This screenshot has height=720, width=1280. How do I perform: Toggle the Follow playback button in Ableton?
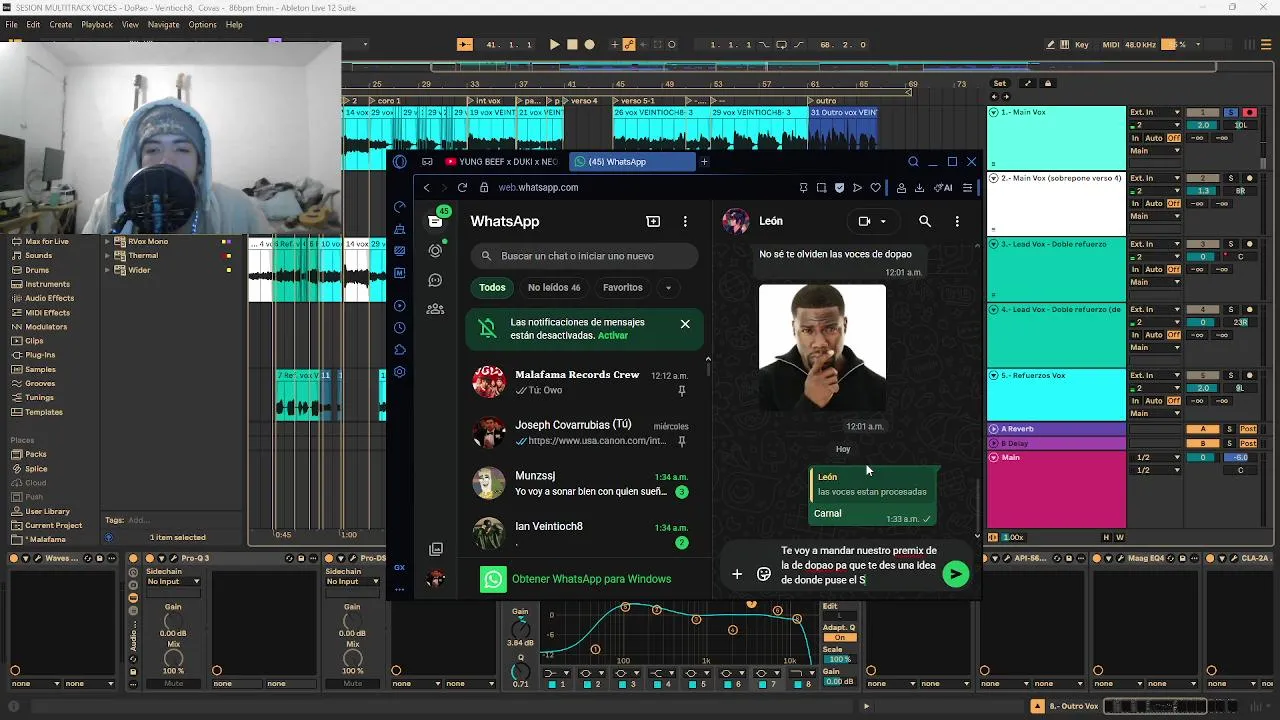(465, 45)
